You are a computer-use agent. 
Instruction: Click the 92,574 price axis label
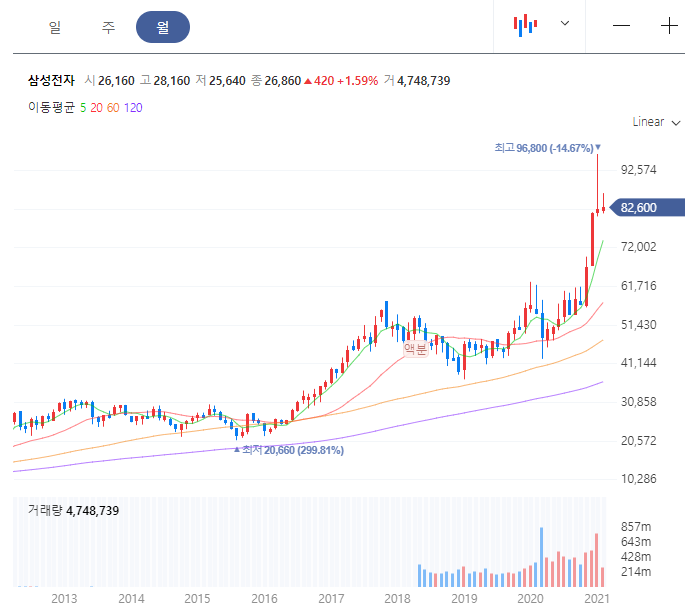coord(639,170)
